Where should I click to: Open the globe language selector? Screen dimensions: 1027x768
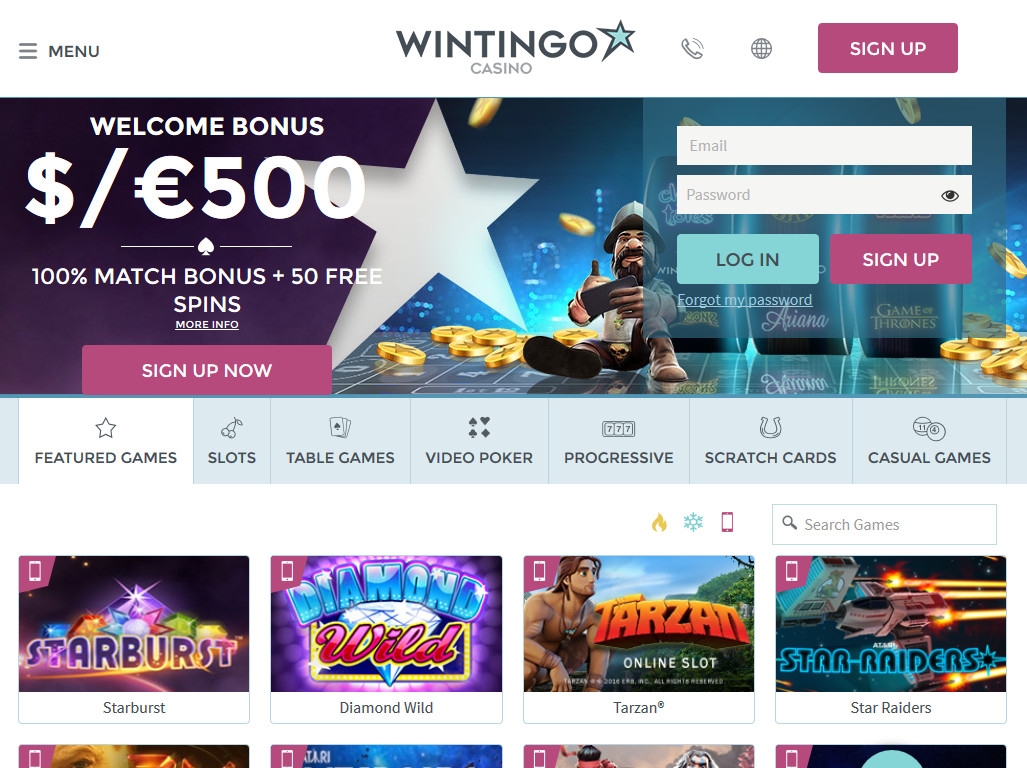point(761,48)
